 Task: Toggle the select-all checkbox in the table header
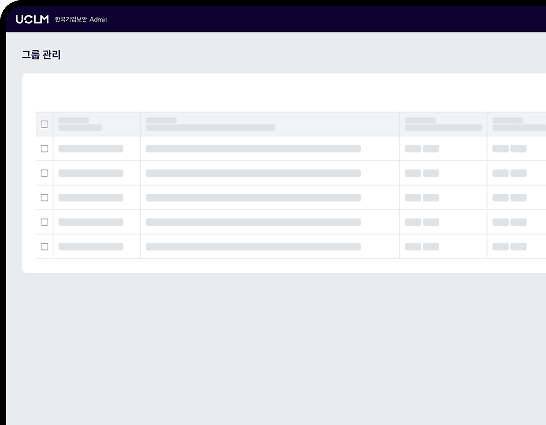pyautogui.click(x=45, y=124)
